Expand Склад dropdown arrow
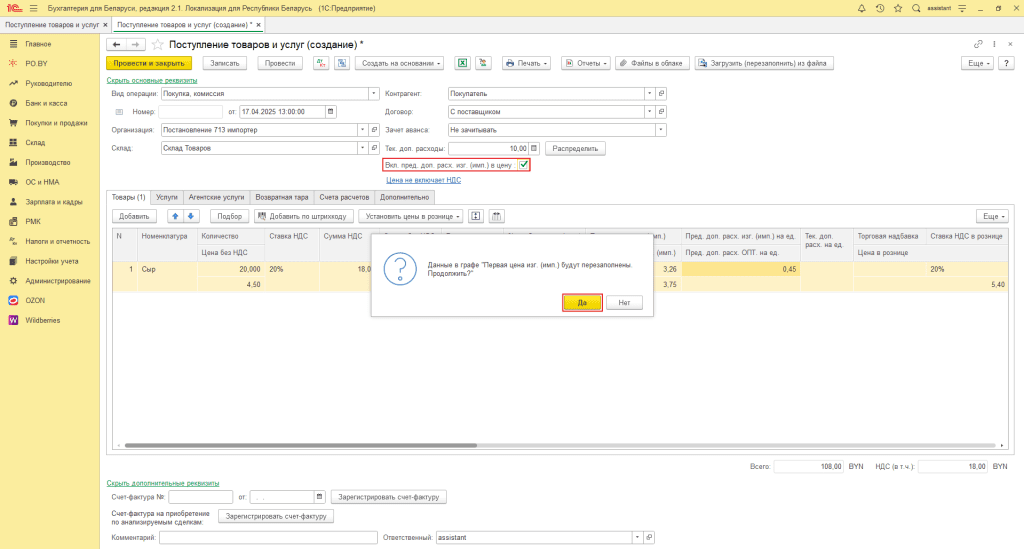This screenshot has height=549, width=1024. [x=362, y=148]
